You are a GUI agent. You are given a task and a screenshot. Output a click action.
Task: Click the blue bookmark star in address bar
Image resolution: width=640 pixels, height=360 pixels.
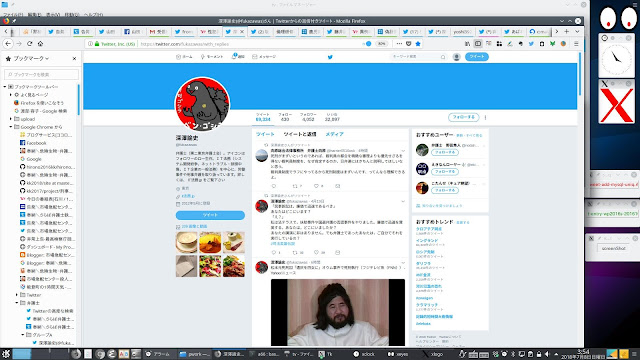pos(418,44)
